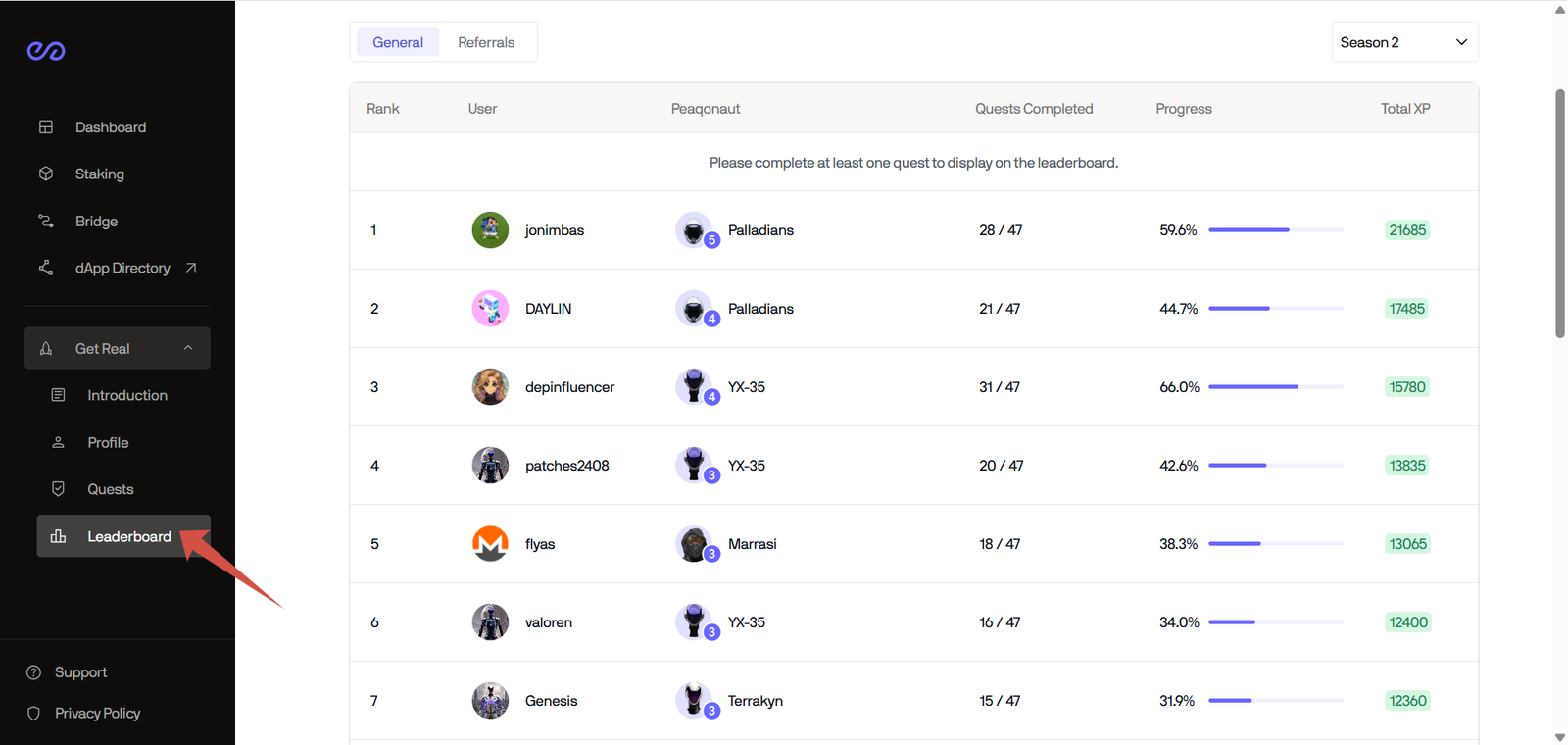Click depinfluencer's progress bar
Viewport: 1568px width, 745px height.
1275,387
